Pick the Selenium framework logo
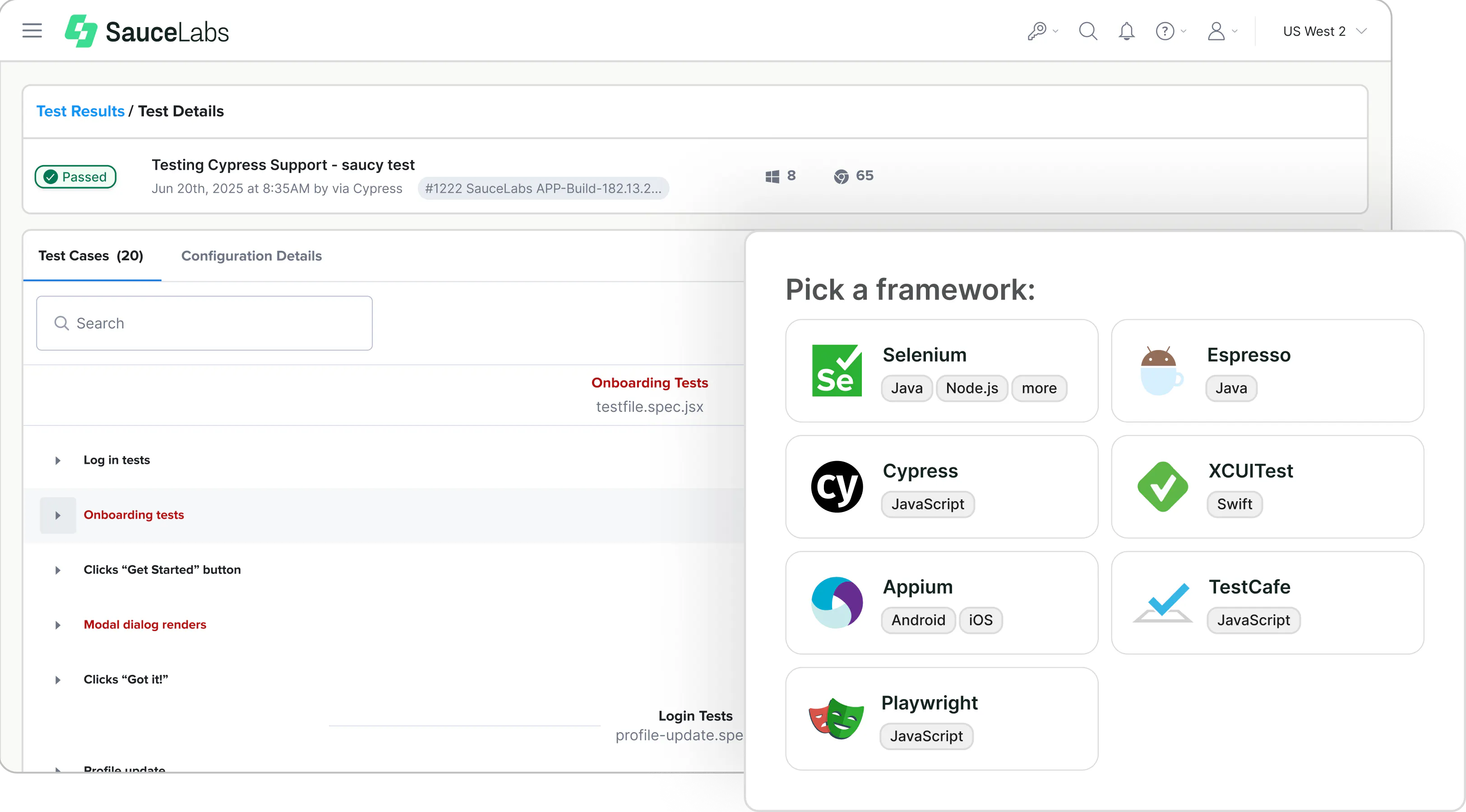This screenshot has width=1466, height=812. pos(837,370)
